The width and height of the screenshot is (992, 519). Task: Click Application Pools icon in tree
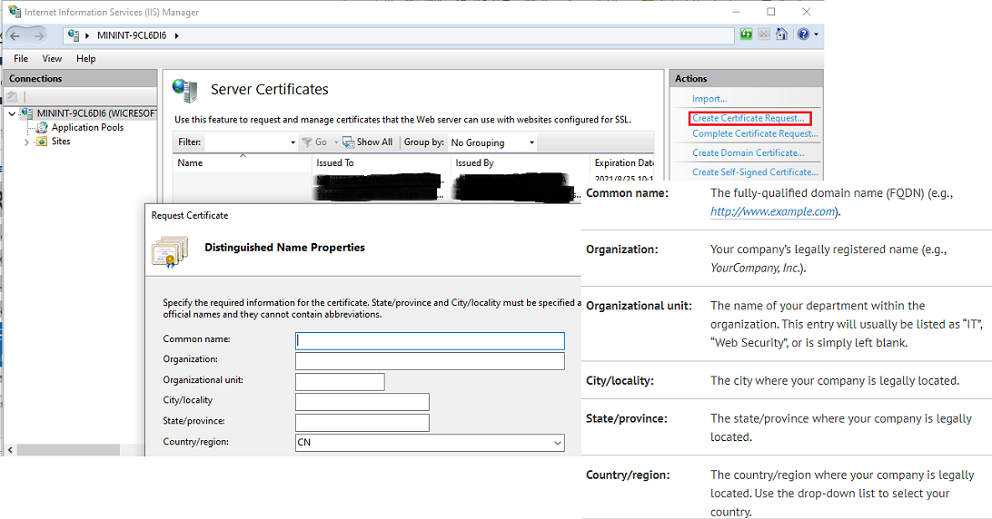[x=42, y=127]
